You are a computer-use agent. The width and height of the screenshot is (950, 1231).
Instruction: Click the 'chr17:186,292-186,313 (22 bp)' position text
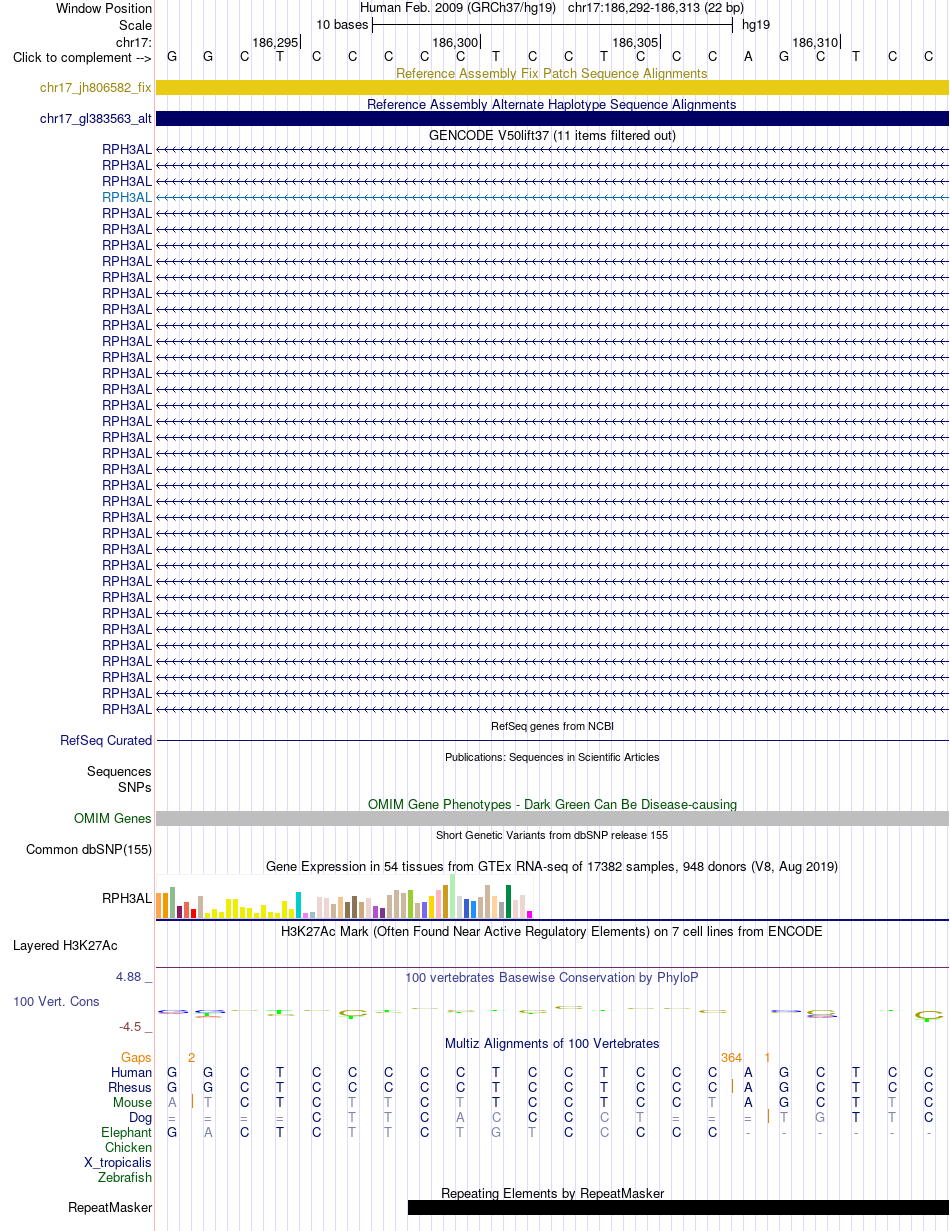[656, 8]
